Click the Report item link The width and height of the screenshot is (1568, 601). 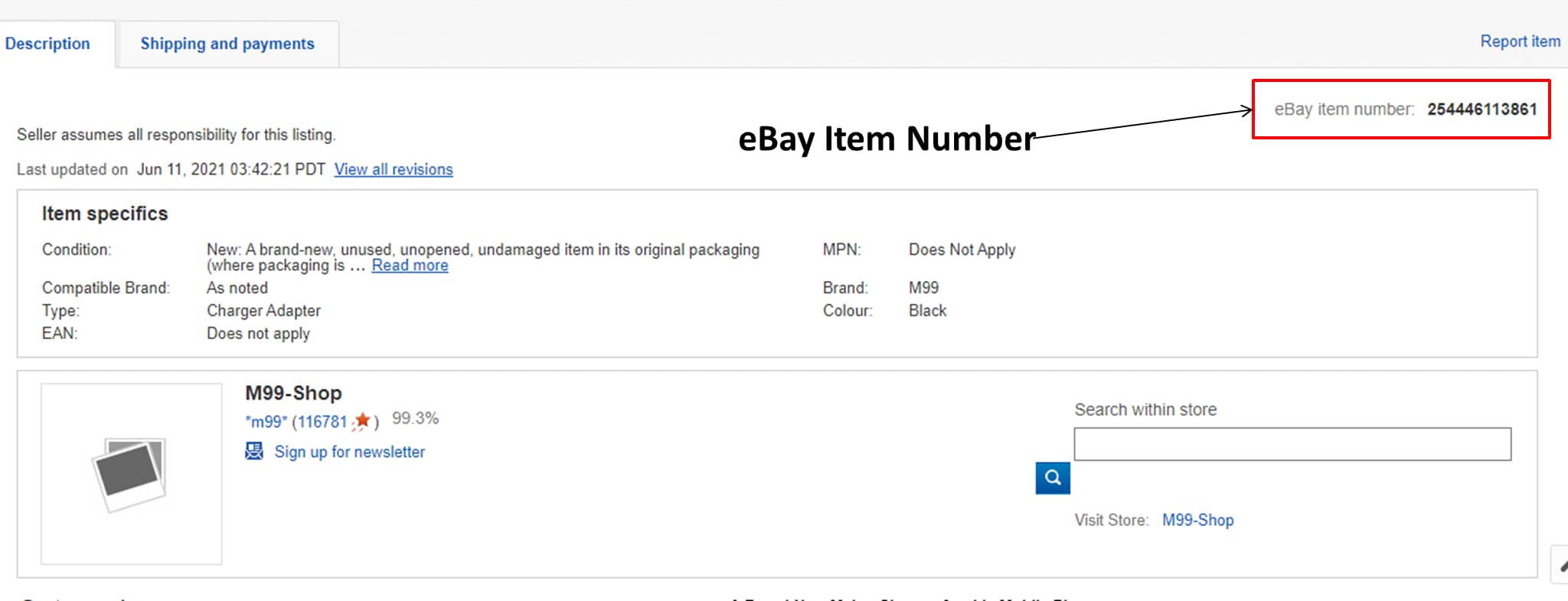[x=1520, y=41]
